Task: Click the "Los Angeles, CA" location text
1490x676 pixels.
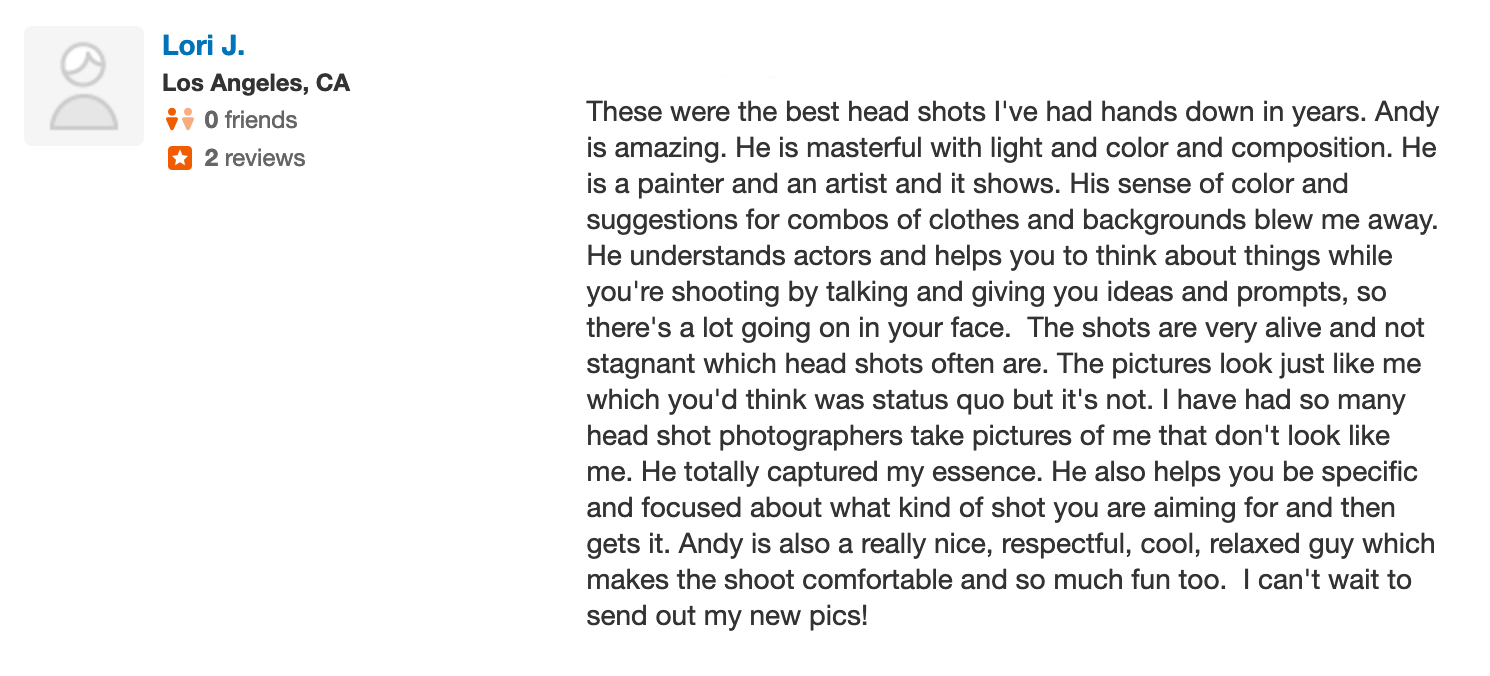Action: [x=256, y=83]
